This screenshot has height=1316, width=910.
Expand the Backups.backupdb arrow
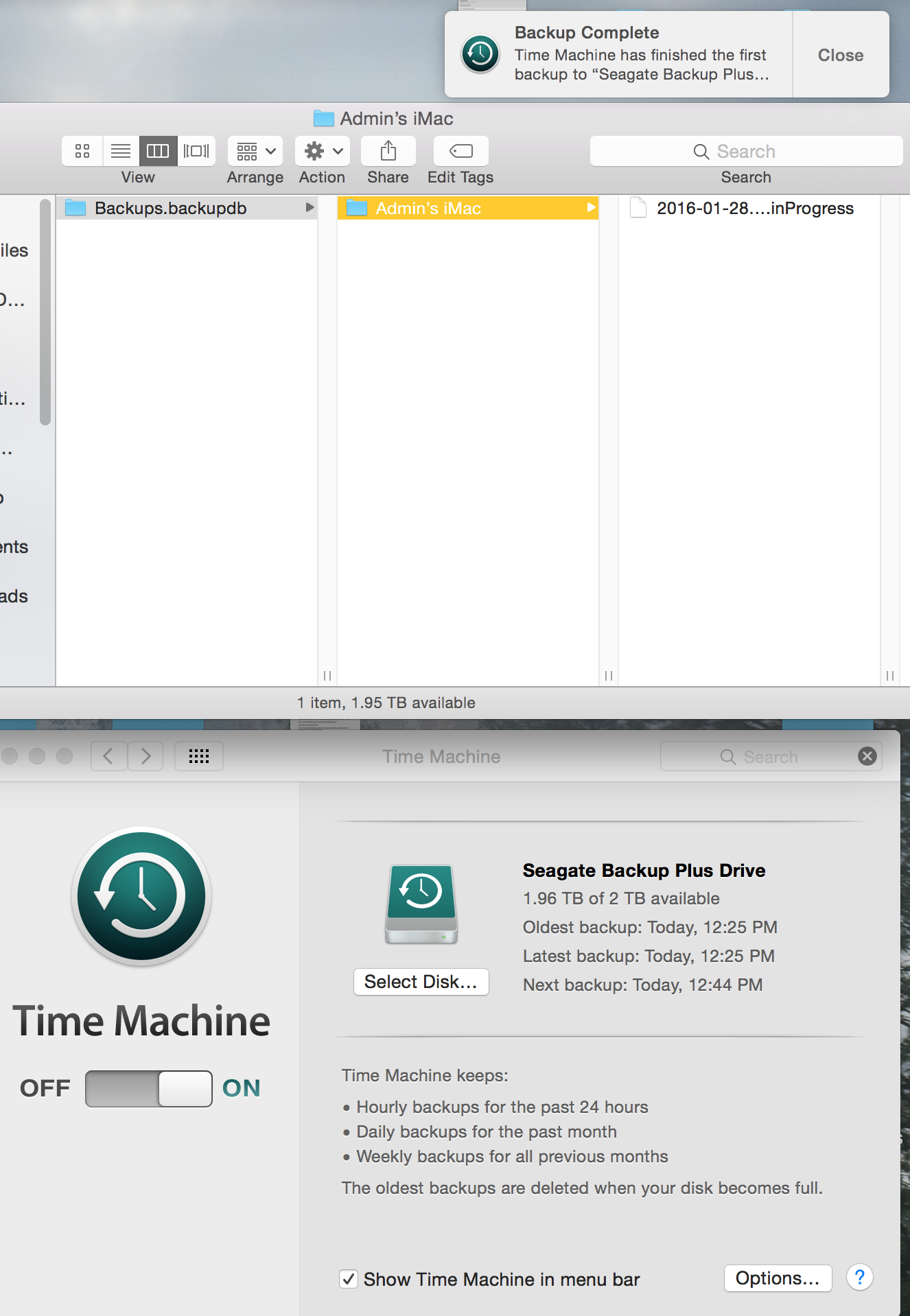pos(310,207)
